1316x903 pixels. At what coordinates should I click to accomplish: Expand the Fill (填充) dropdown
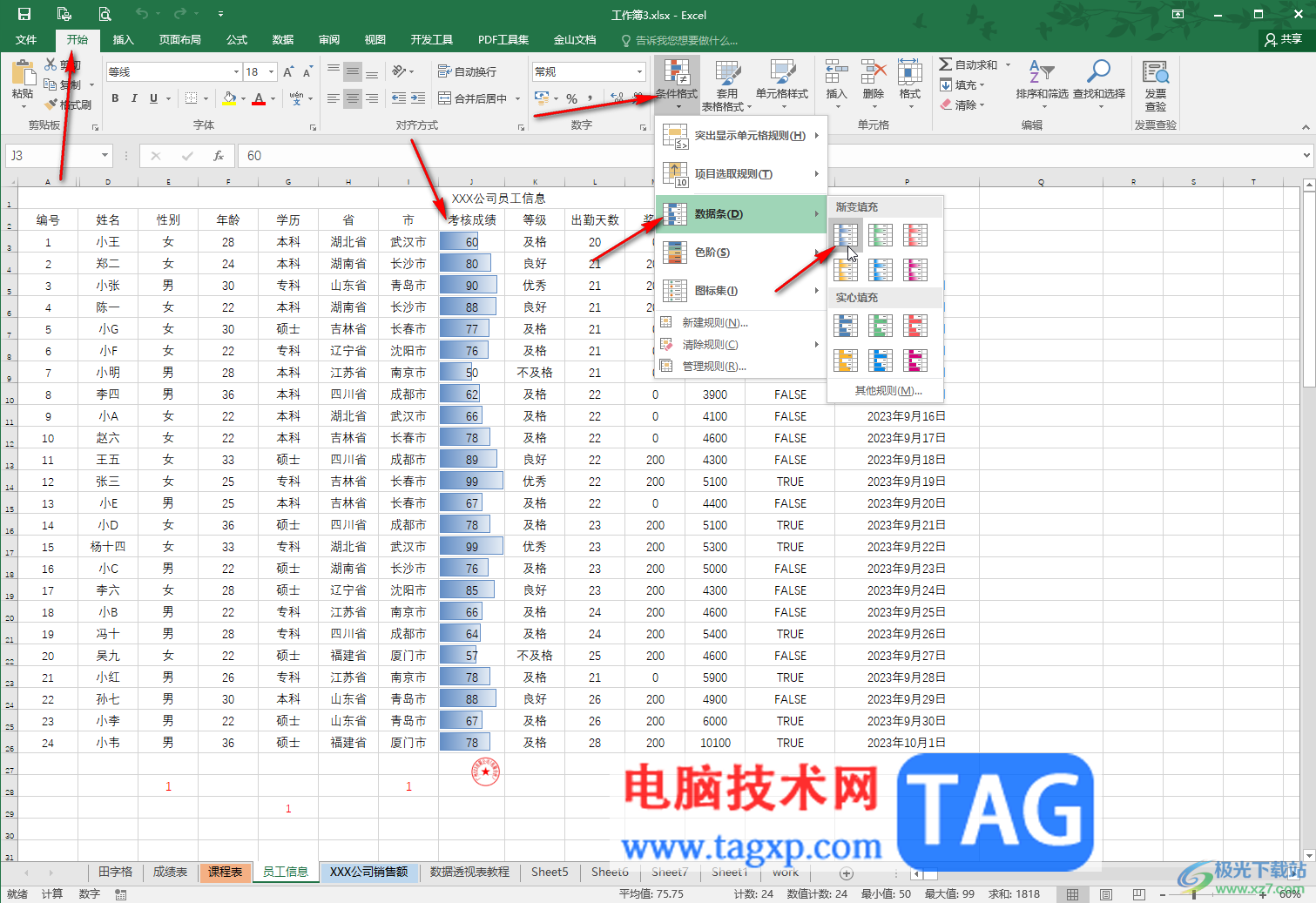coord(982,85)
